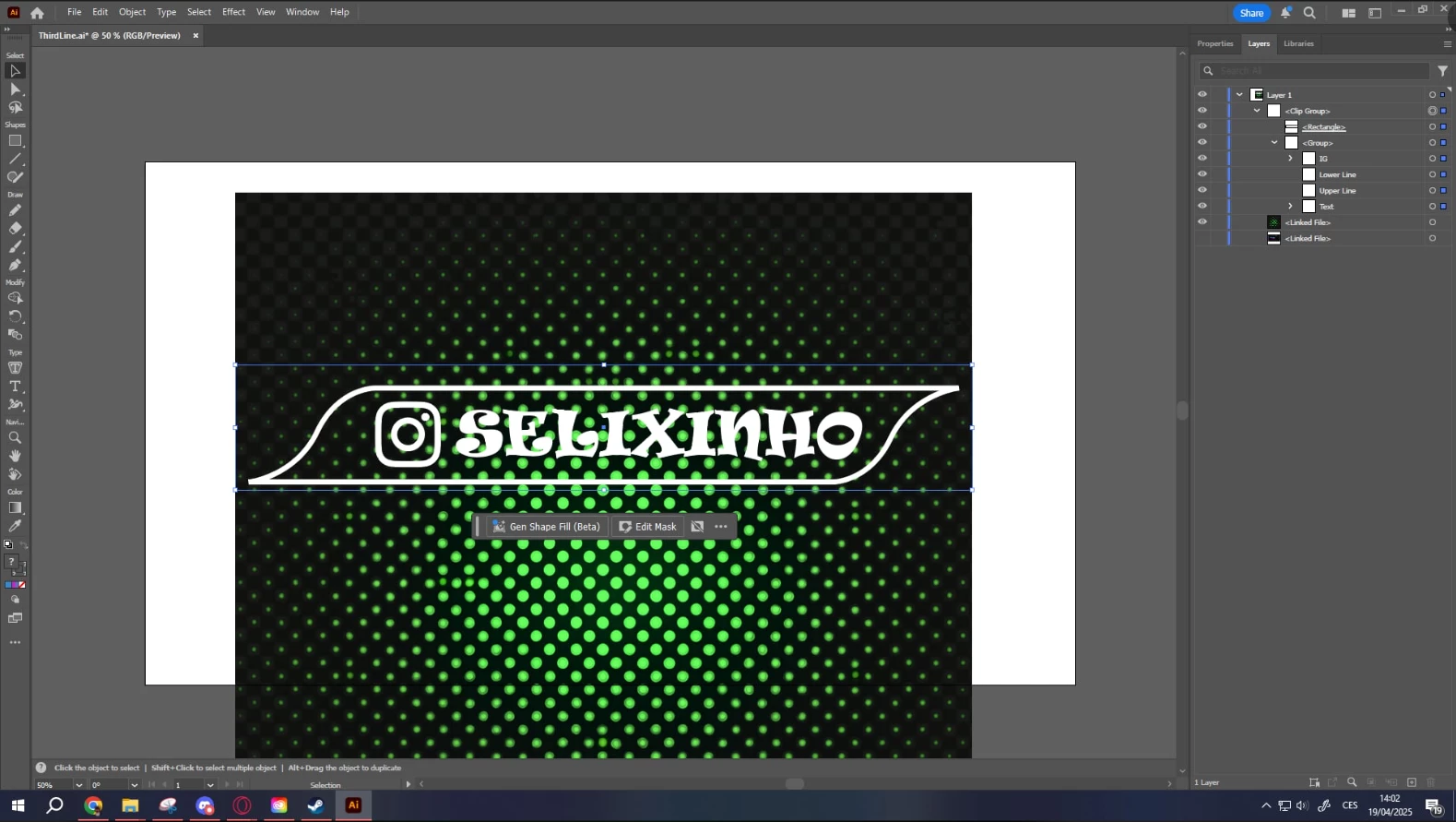Screen dimensions: 1456x822
Task: Open the Effect menu
Action: 233,12
